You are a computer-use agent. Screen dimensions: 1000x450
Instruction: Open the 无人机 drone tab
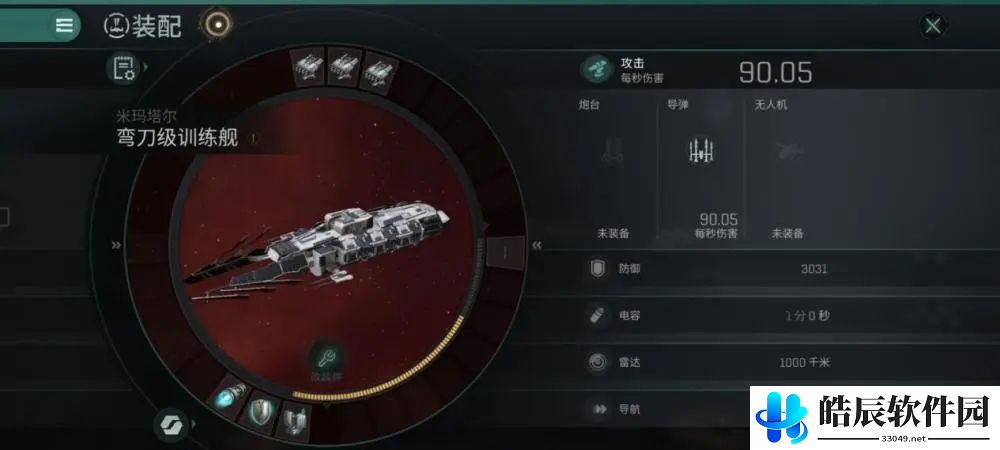click(x=787, y=171)
